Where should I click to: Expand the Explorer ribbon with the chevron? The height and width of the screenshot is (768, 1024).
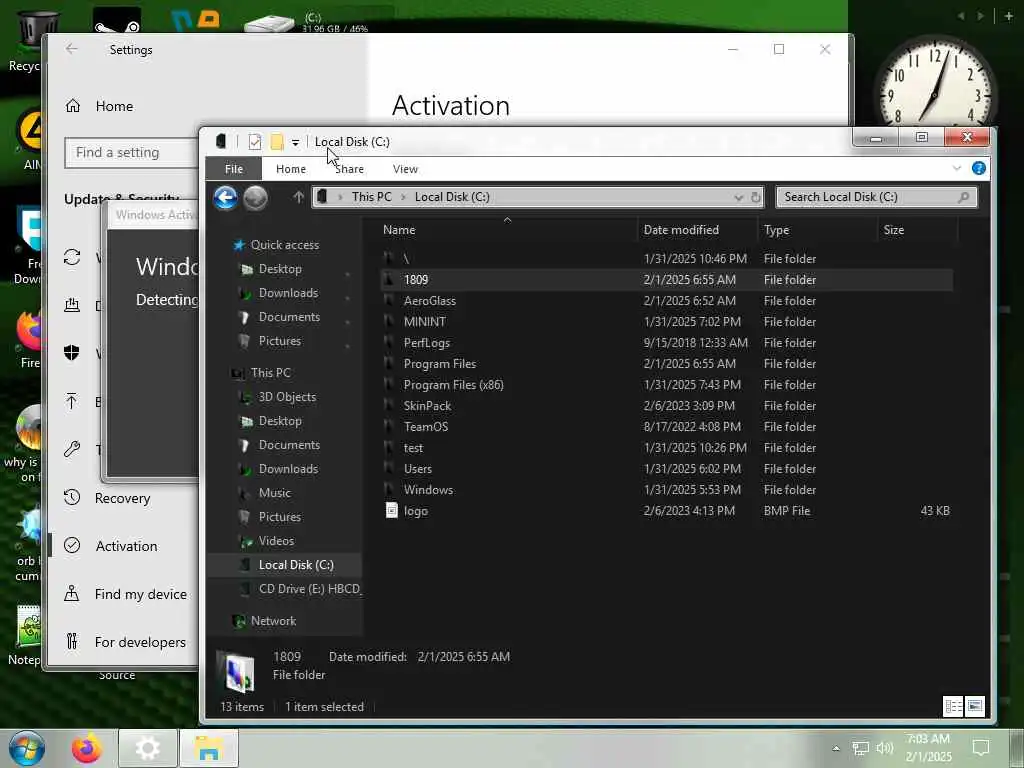(x=957, y=168)
